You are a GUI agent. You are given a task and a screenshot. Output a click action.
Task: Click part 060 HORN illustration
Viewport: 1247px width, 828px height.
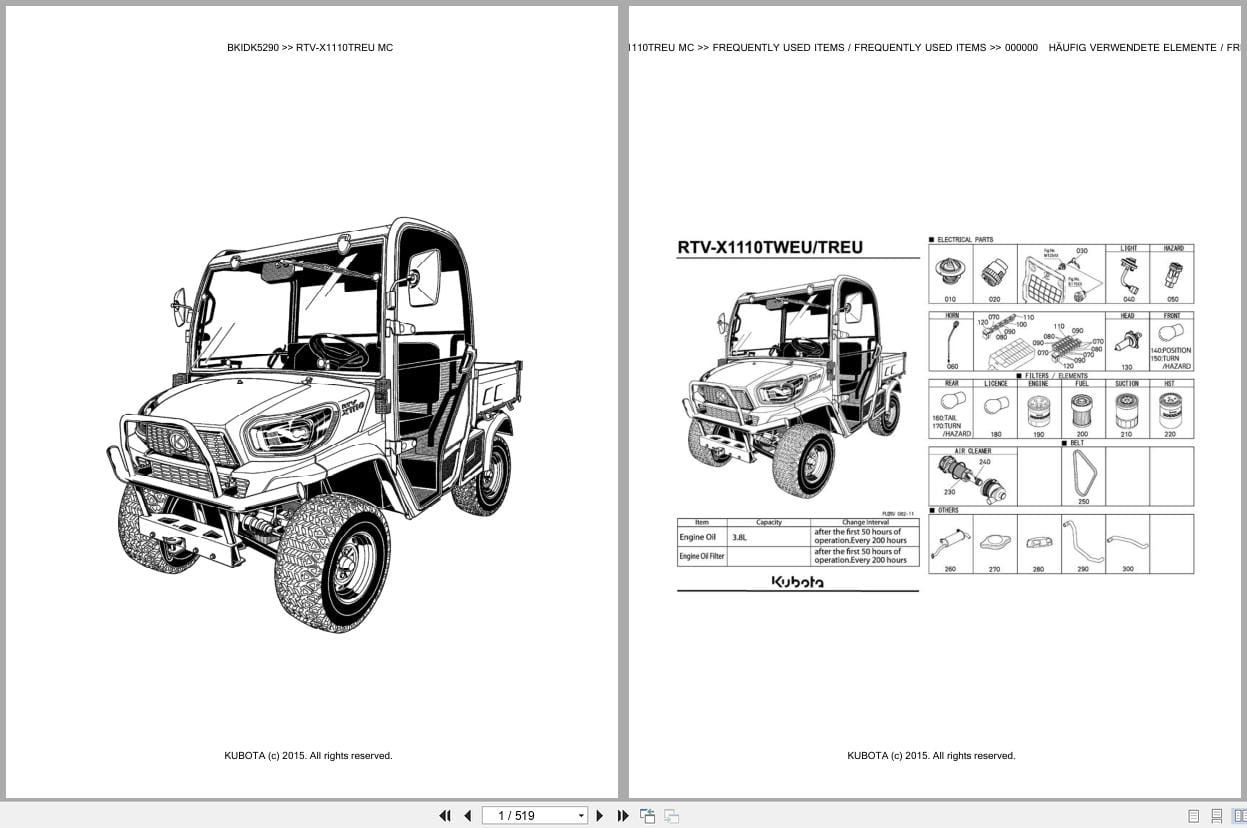click(x=951, y=342)
